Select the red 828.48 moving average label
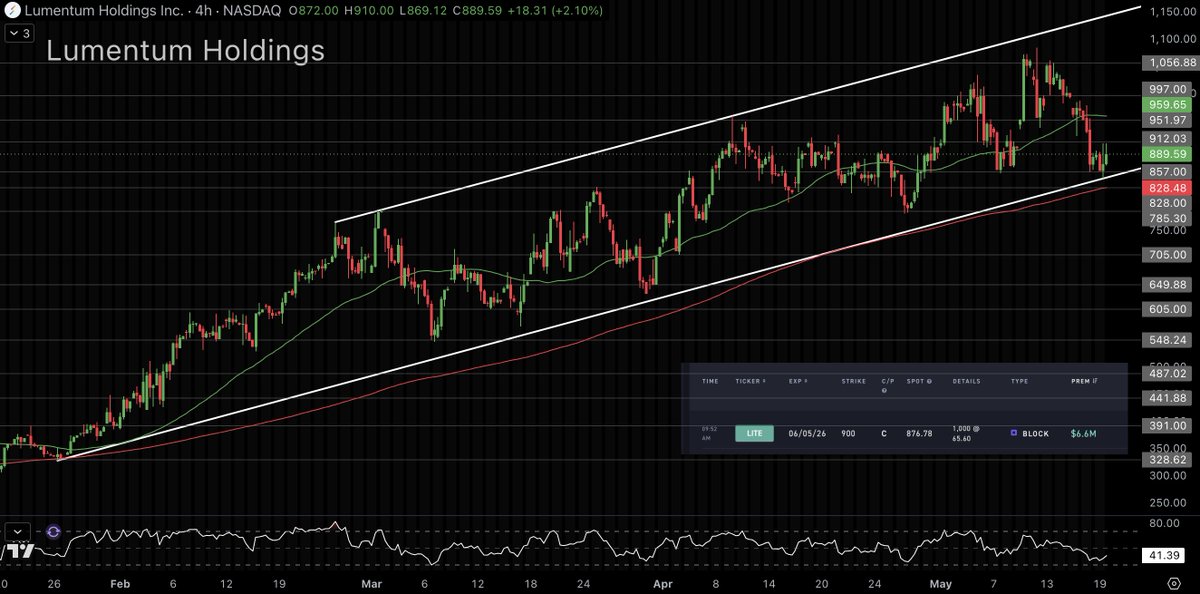This screenshot has width=1200, height=594. pos(1167,188)
